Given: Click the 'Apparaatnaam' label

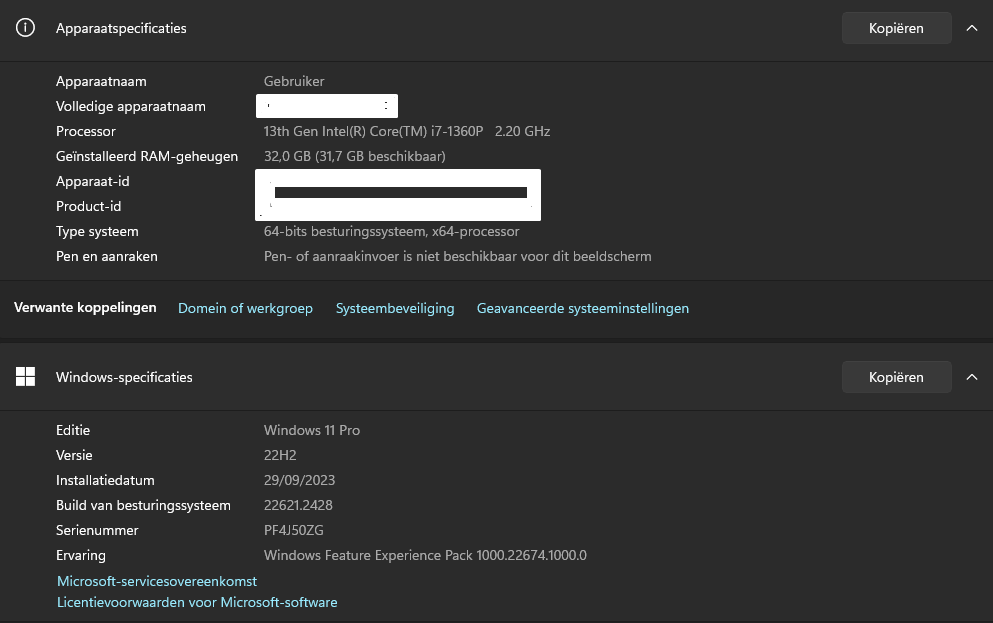Looking at the screenshot, I should (x=101, y=81).
